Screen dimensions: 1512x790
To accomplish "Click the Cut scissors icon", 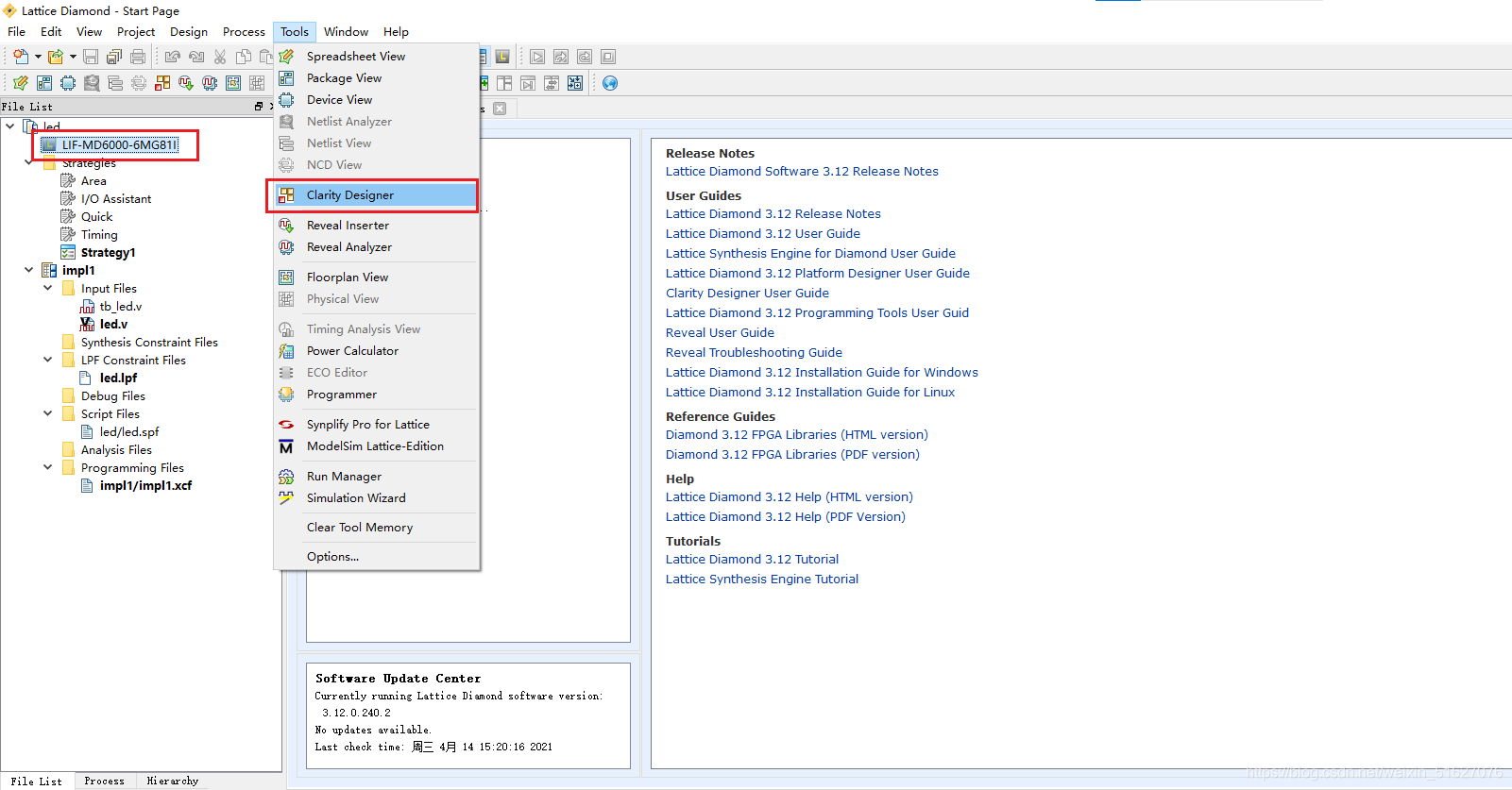I will coord(220,57).
